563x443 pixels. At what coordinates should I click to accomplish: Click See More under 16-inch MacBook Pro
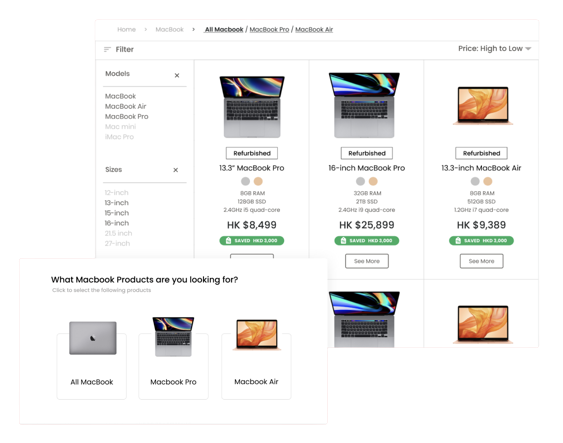pyautogui.click(x=367, y=261)
